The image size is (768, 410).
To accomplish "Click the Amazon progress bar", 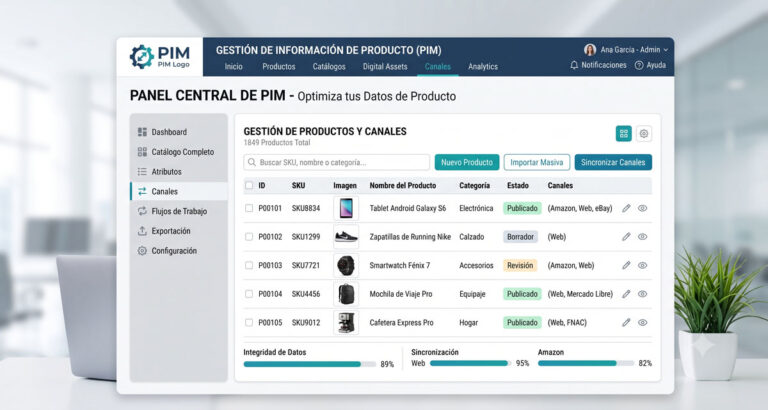I will 586,363.
